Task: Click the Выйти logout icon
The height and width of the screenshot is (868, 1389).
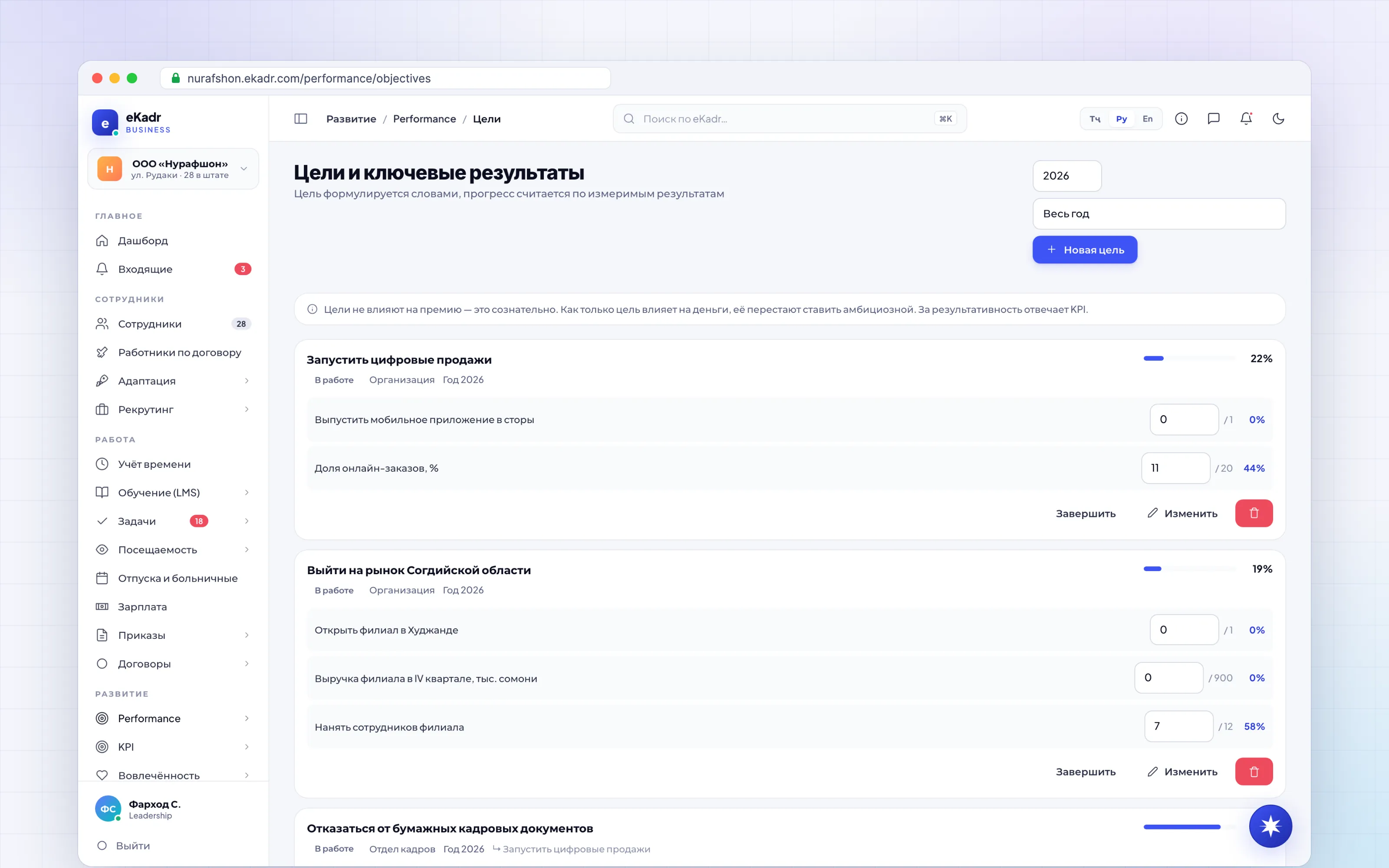Action: 102,845
